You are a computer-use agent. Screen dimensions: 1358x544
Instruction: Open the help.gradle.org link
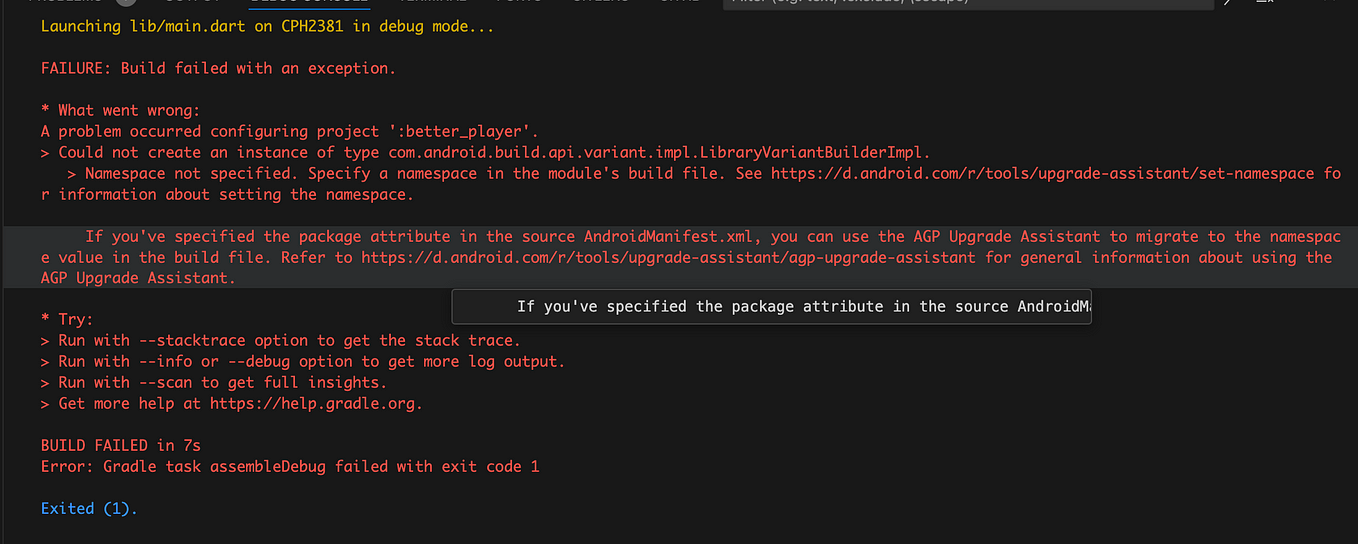point(315,404)
